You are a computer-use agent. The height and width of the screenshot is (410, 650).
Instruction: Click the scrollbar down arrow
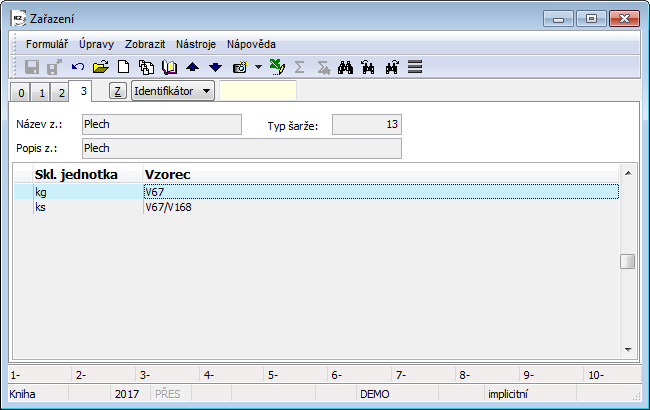[x=628, y=350]
